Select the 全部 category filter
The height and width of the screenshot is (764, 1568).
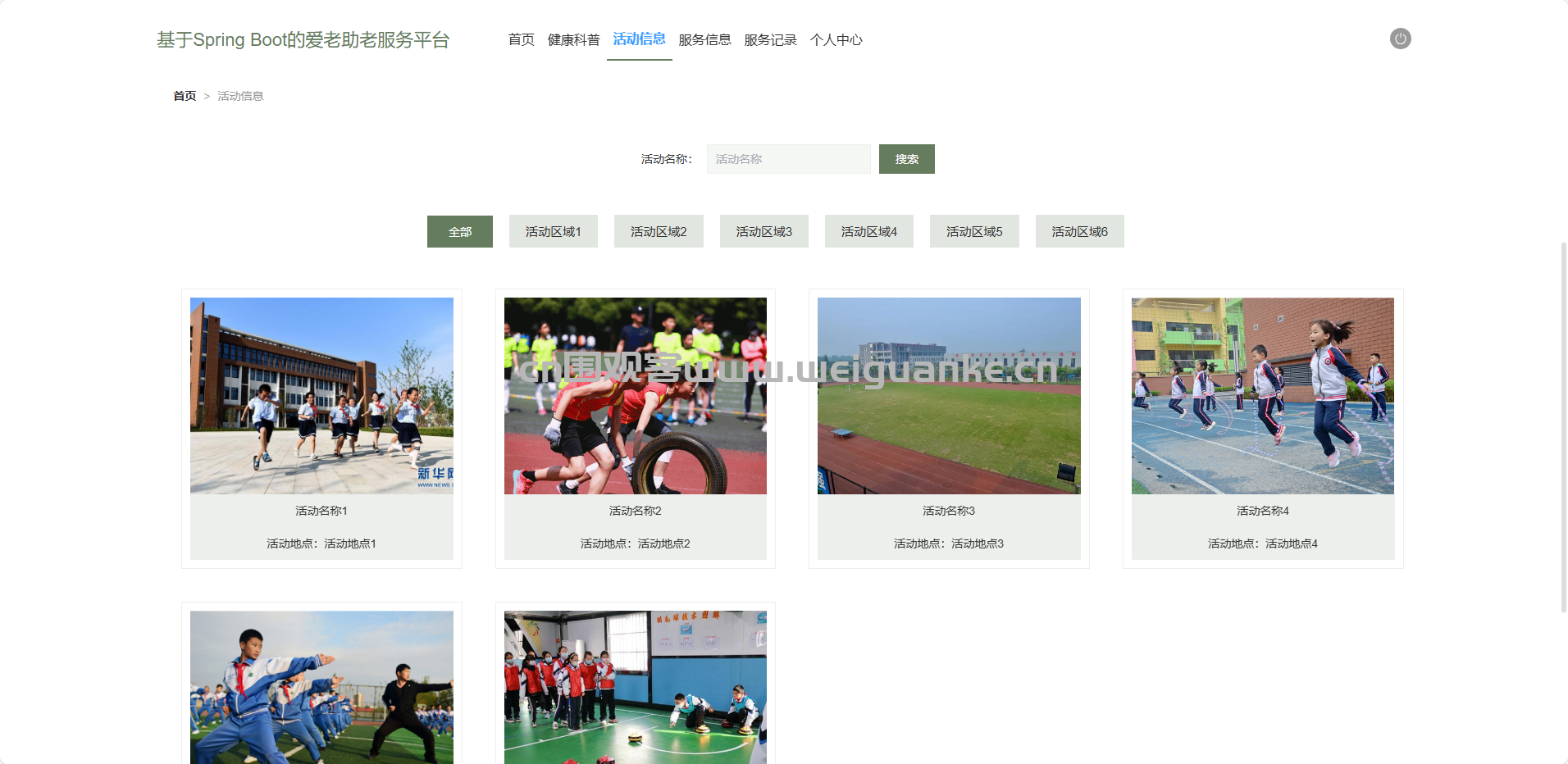coord(459,232)
